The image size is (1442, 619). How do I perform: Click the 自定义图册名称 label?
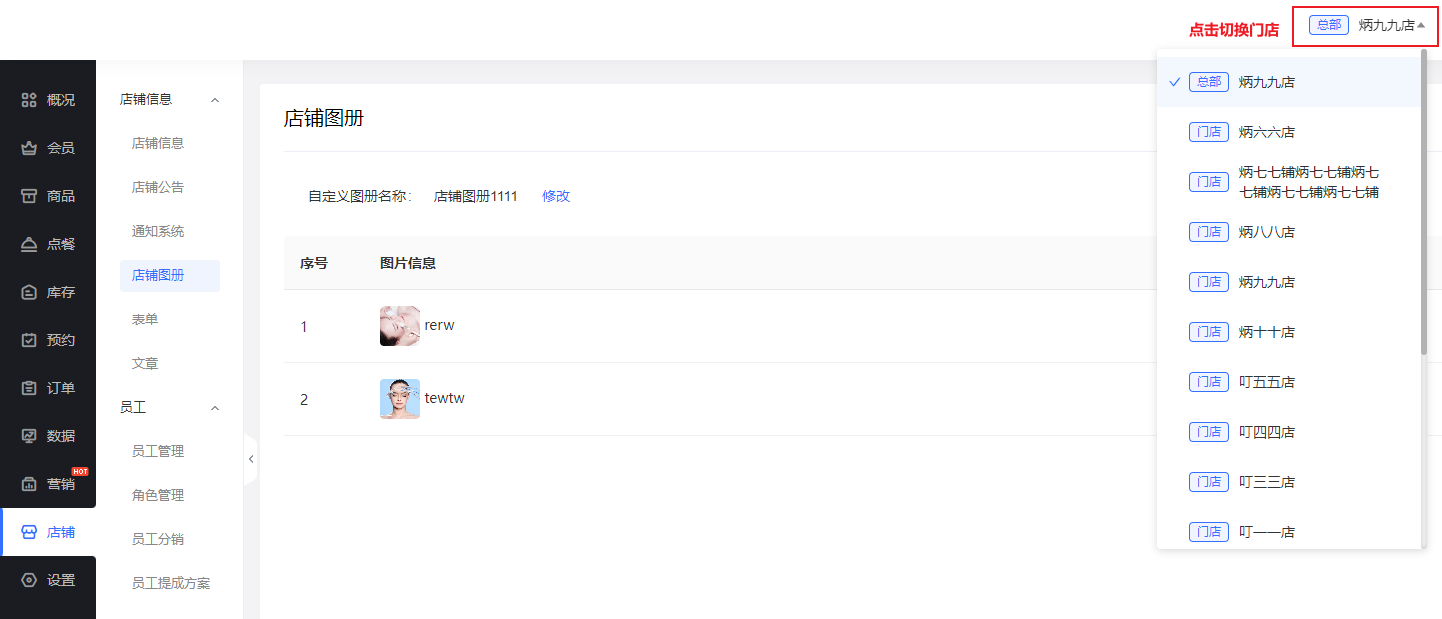[360, 196]
